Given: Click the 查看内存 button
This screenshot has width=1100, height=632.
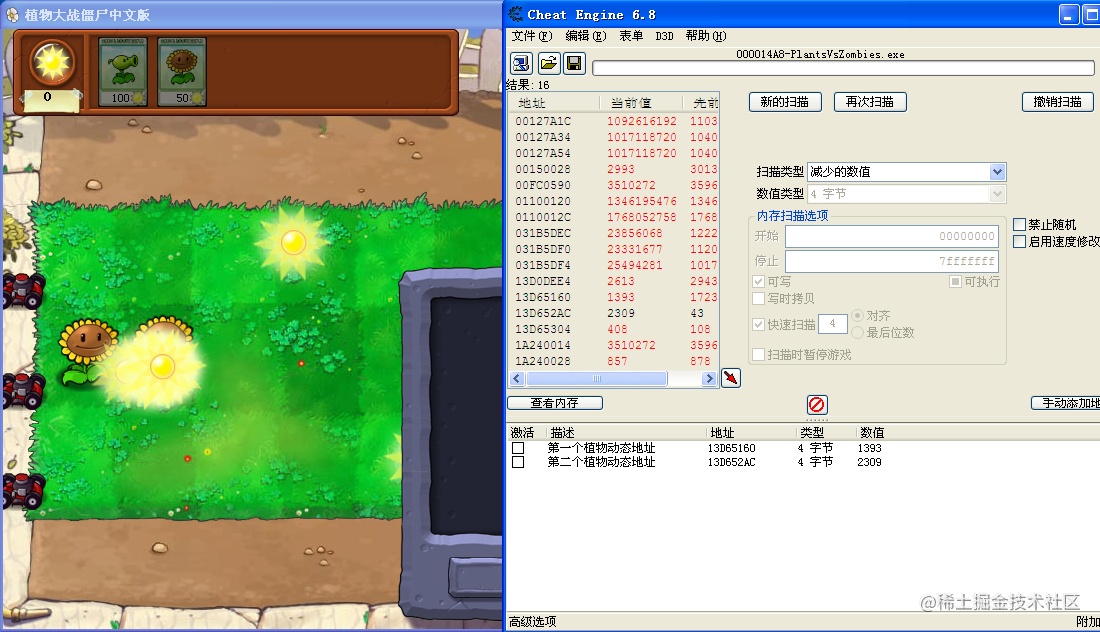Looking at the screenshot, I should point(555,403).
